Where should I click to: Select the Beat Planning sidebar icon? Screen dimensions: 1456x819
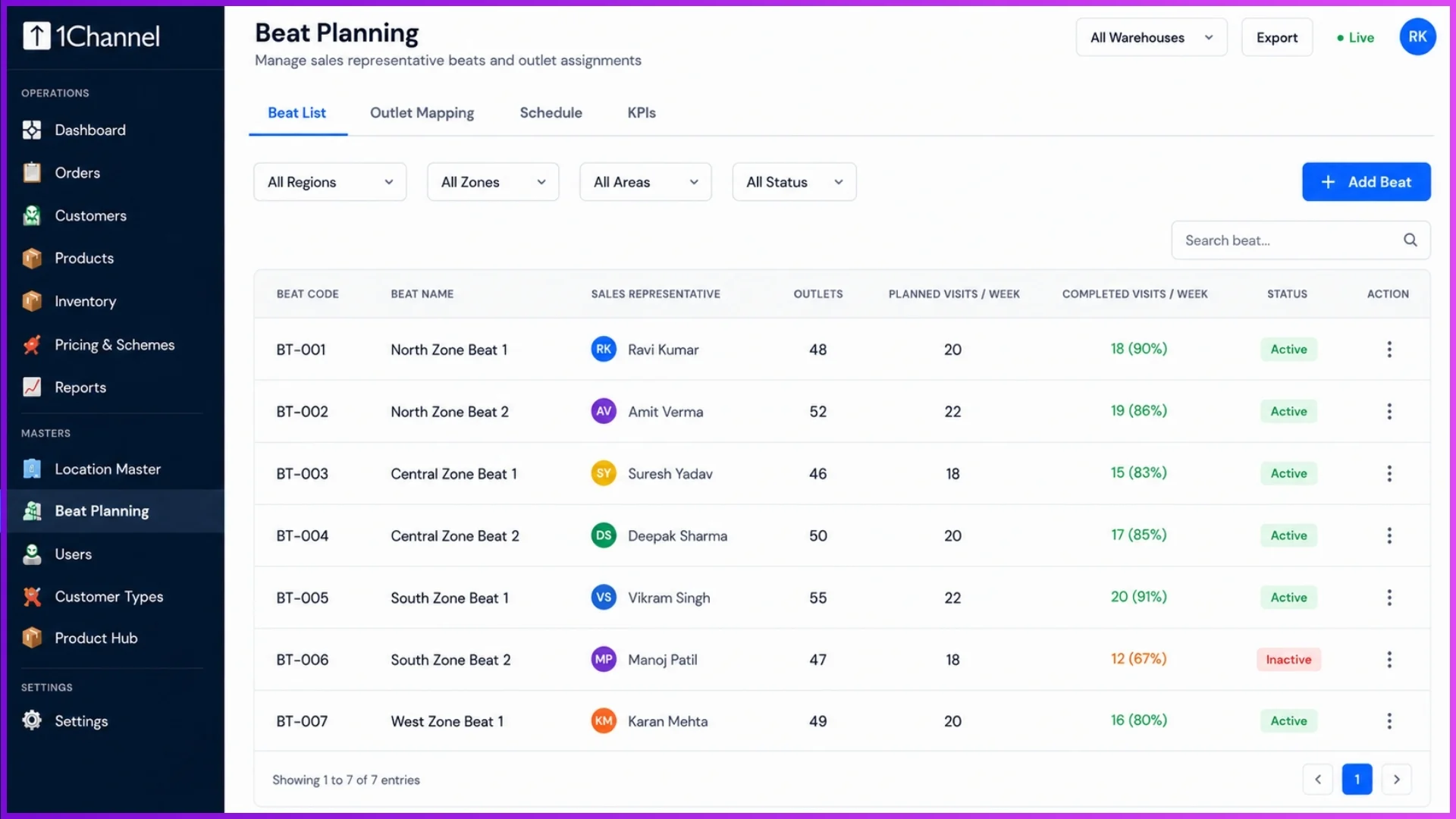click(32, 511)
